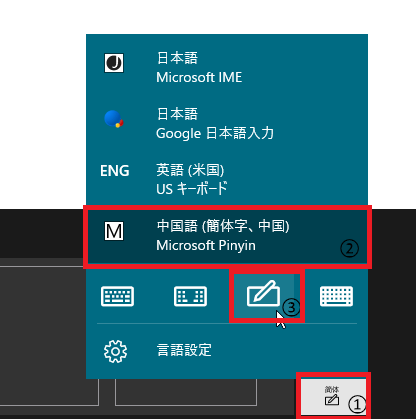The width and height of the screenshot is (416, 419).
Task: Select Google 日本語入力 input method
Action: pyautogui.click(x=227, y=124)
